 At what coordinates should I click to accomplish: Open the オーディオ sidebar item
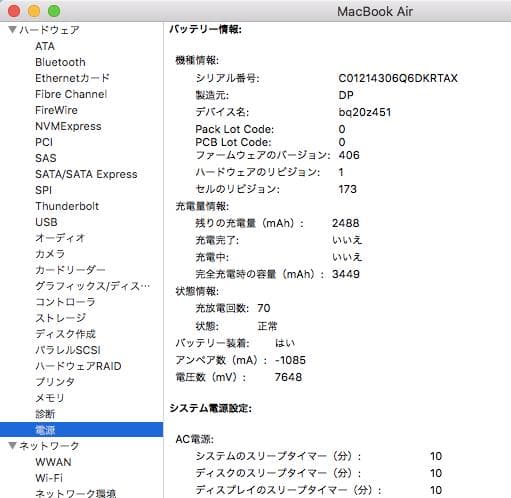(x=60, y=238)
